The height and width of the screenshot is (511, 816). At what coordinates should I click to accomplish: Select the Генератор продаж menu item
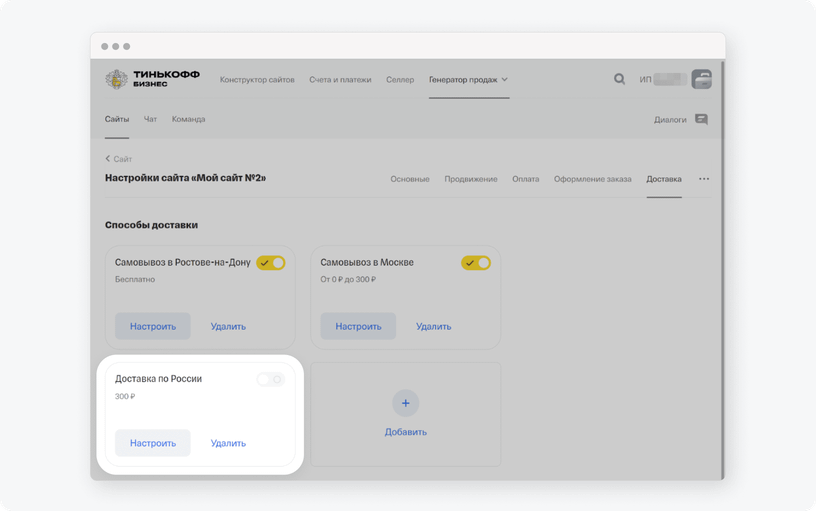pyautogui.click(x=463, y=80)
